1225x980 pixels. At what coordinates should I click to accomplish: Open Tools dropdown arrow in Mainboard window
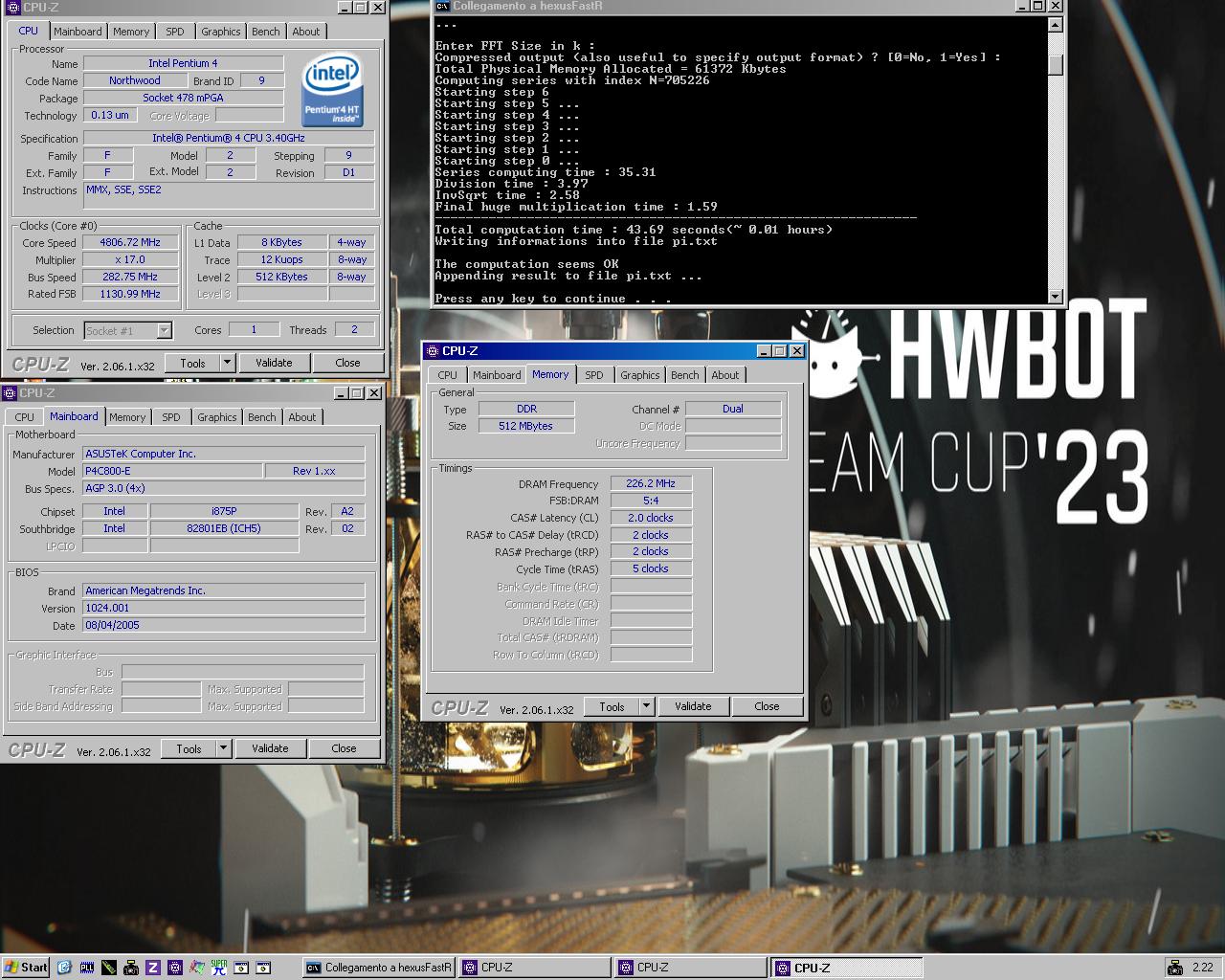(x=223, y=748)
